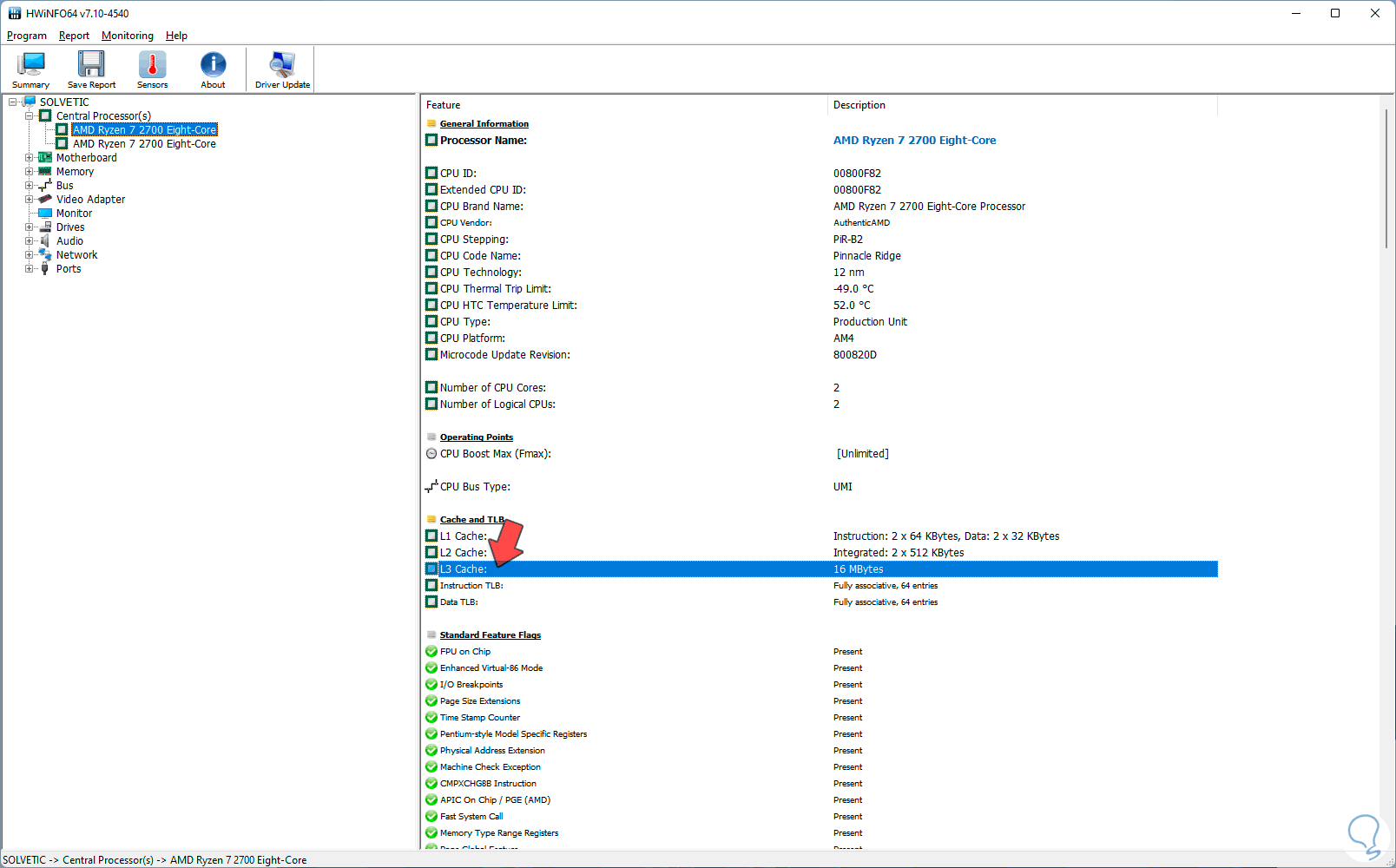This screenshot has width=1396, height=868.
Task: Click the Bus icon in device tree
Action: point(45,186)
